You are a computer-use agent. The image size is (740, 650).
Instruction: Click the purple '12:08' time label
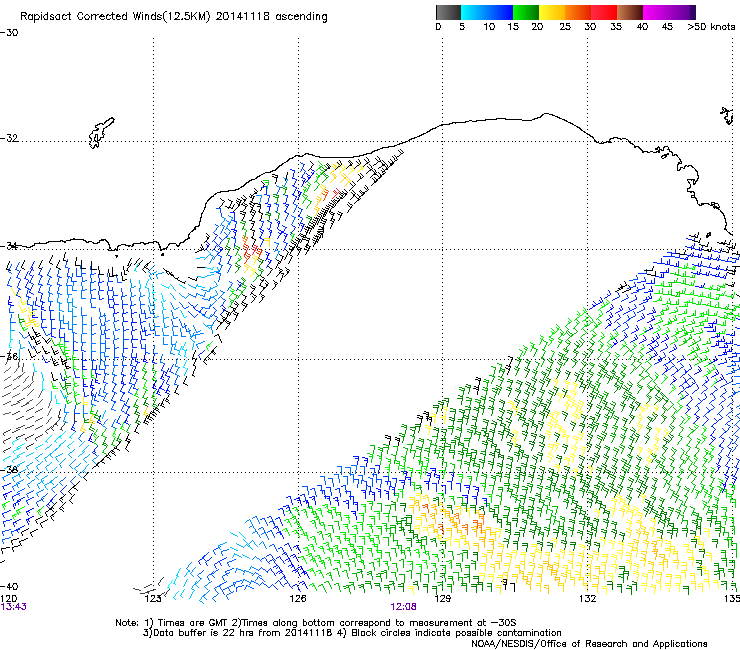click(404, 607)
